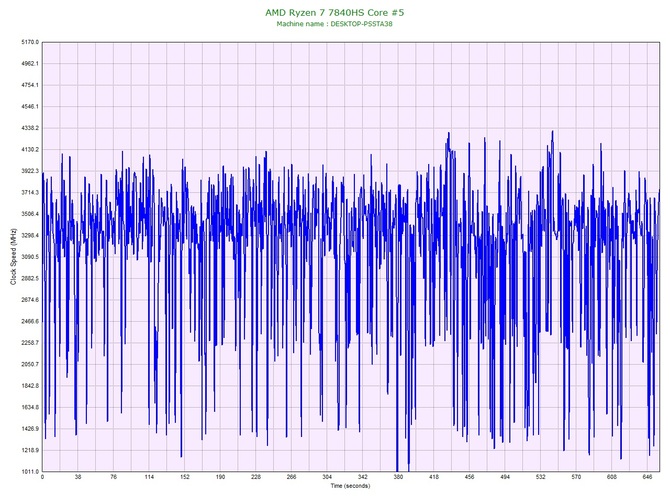Click the chart title 'AMD Ryzen 7 7840HS Core #5'

tap(334, 12)
